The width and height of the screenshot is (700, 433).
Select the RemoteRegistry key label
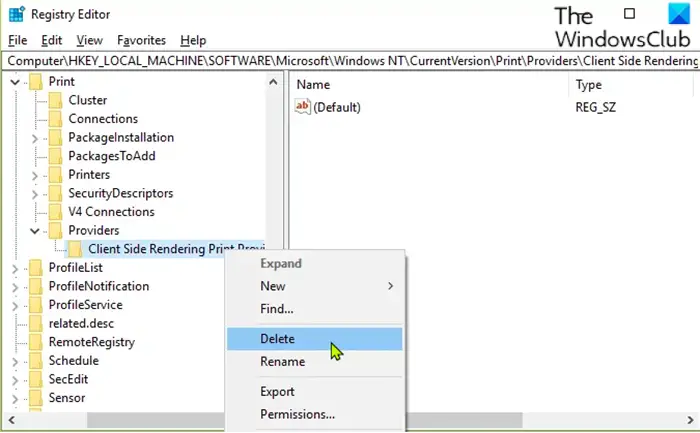click(x=92, y=342)
